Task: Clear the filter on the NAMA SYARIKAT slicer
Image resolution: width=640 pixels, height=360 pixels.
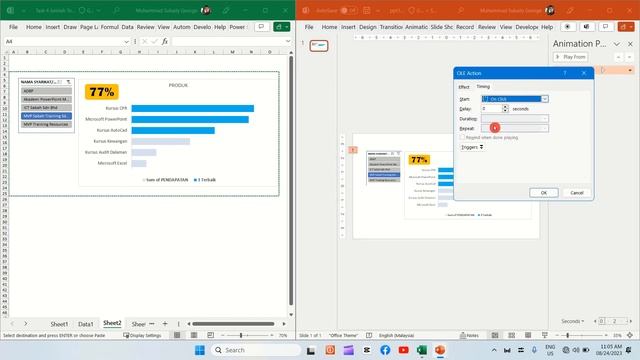Action: pos(69,82)
